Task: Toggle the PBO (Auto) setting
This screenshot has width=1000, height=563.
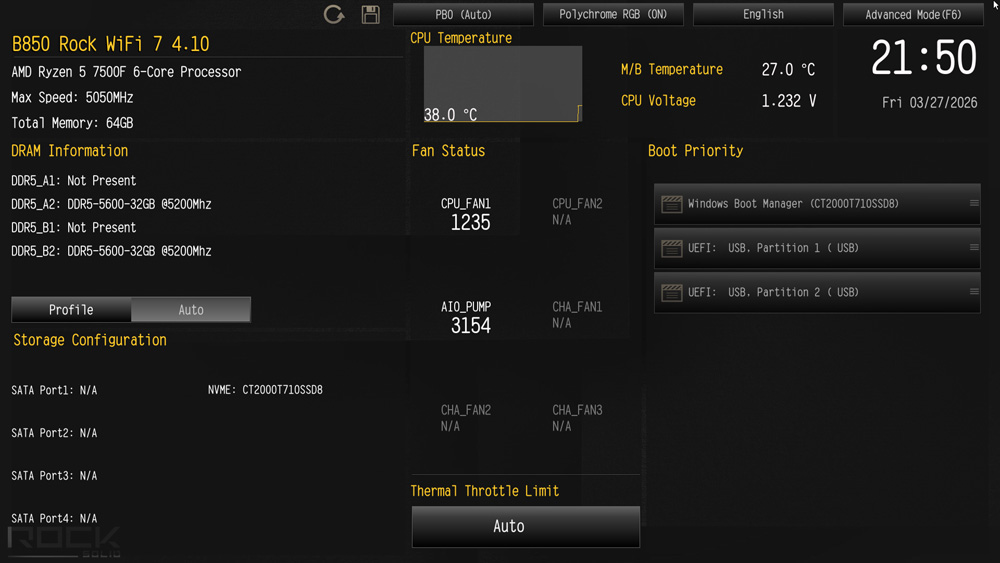Action: (x=463, y=15)
